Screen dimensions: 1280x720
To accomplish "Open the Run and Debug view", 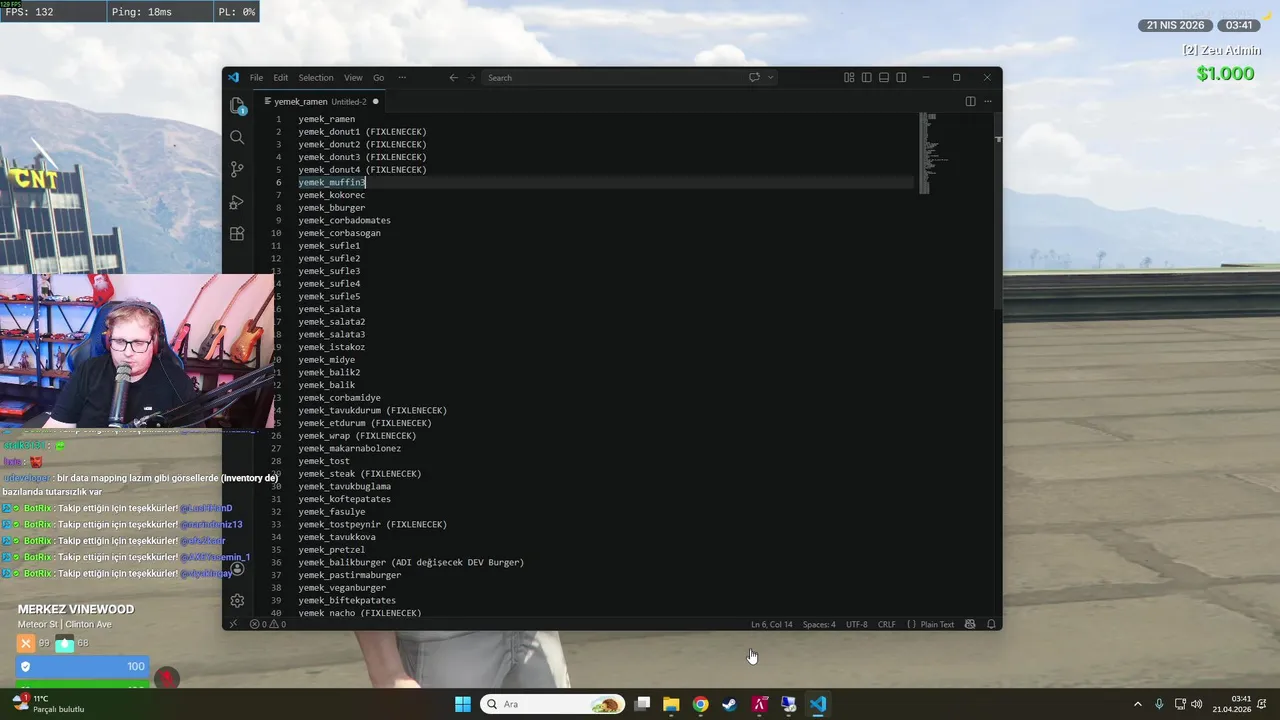I will point(237,201).
